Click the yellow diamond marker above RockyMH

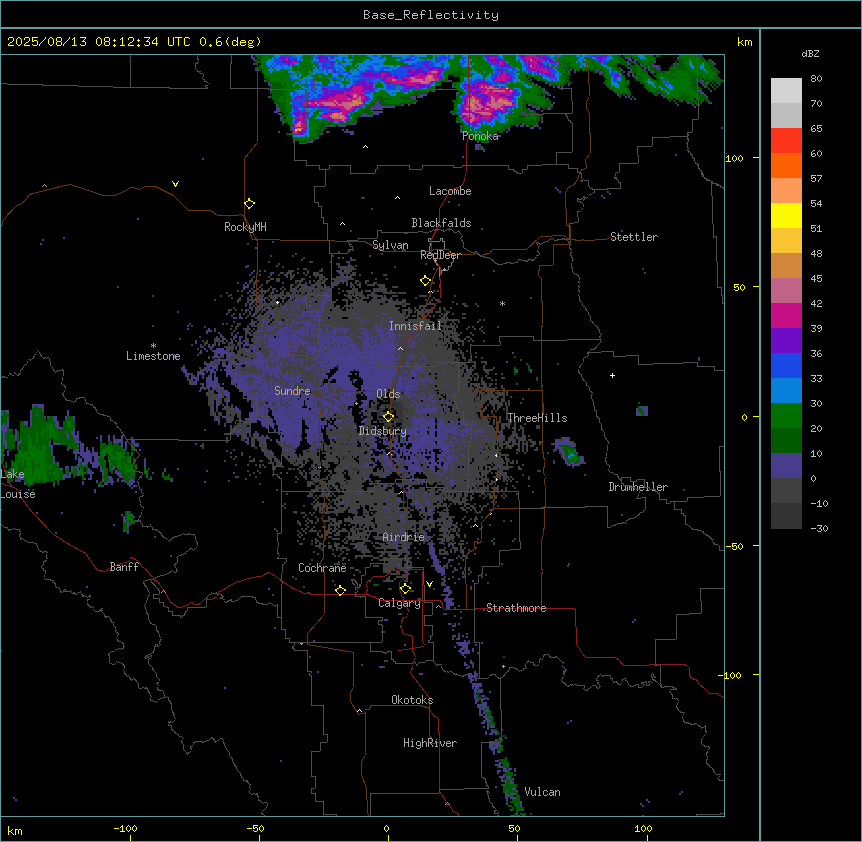click(249, 203)
